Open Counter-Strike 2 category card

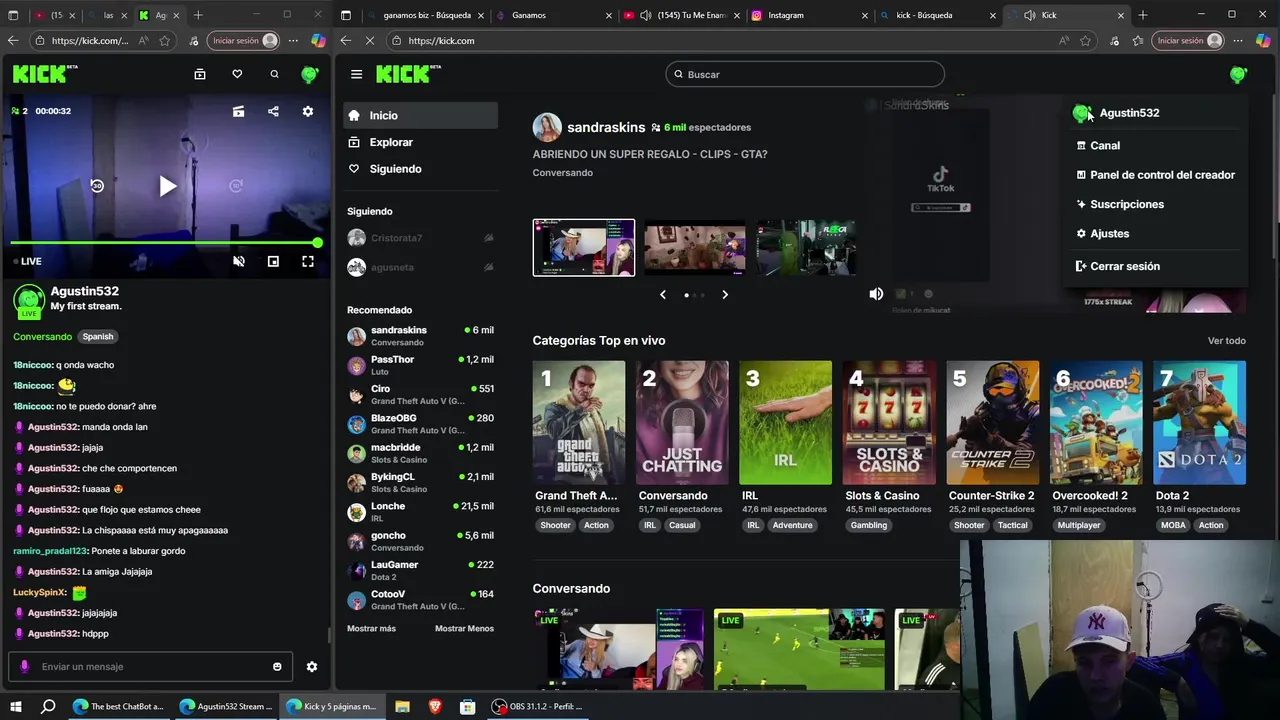993,423
